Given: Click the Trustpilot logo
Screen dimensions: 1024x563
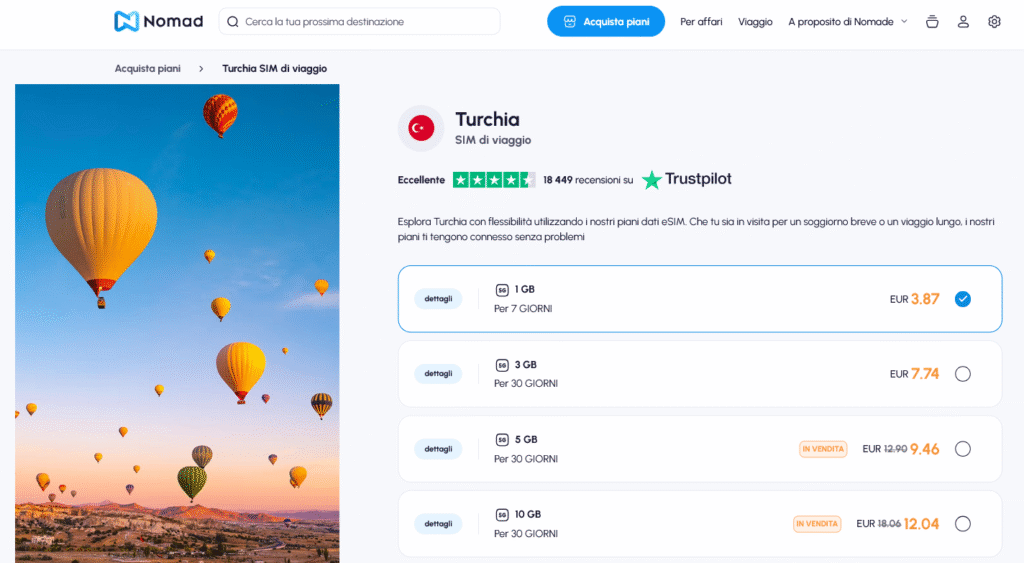Looking at the screenshot, I should tap(687, 180).
